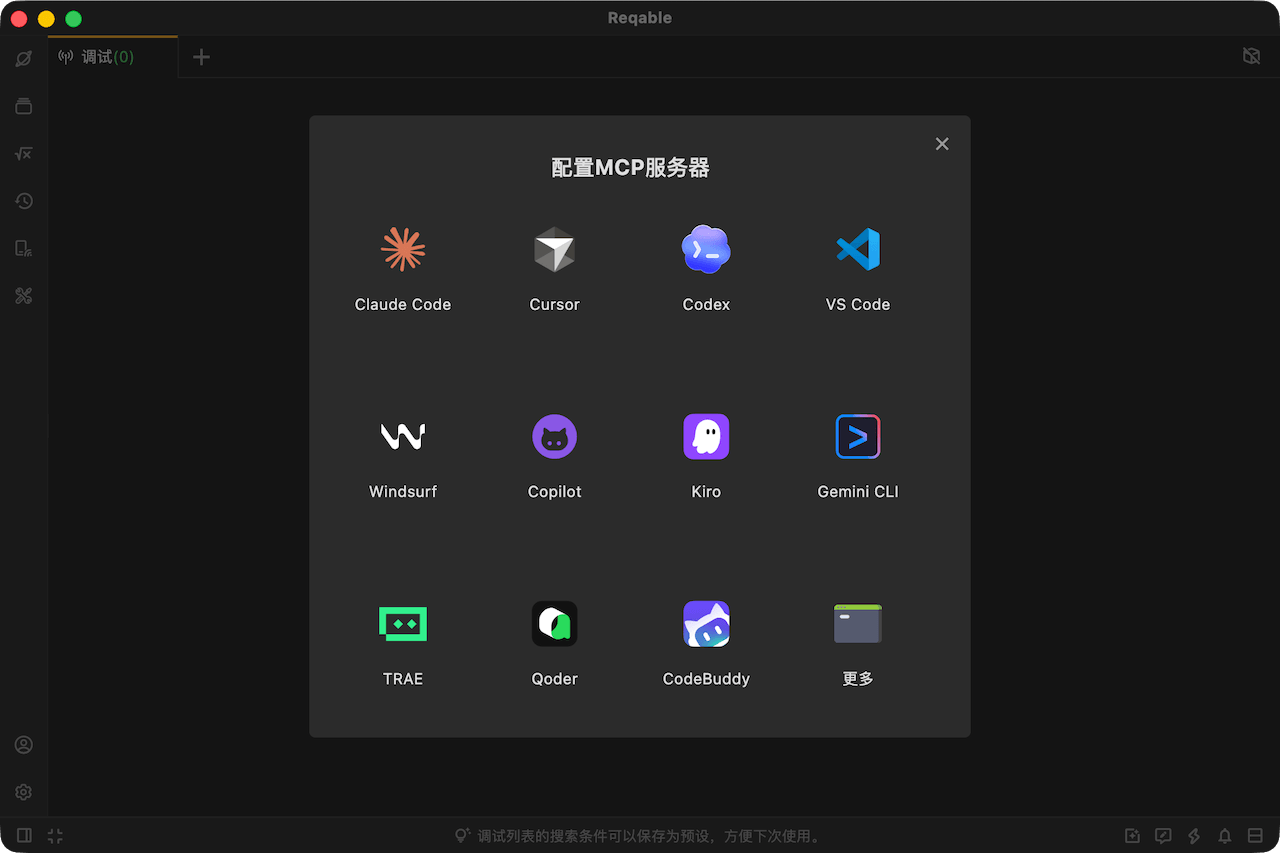
Task: Open the collections stack sidebar icon
Action: pos(24,106)
